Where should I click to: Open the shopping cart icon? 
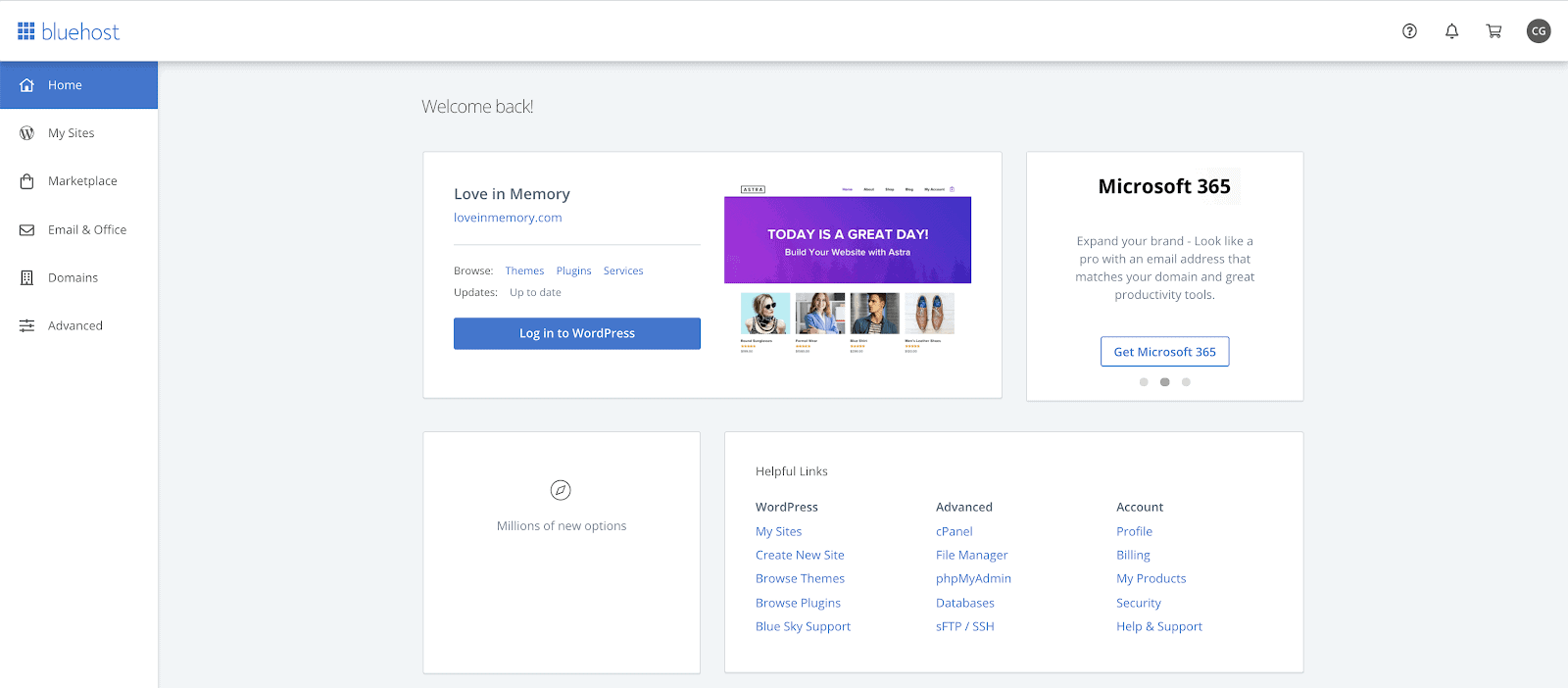1494,31
